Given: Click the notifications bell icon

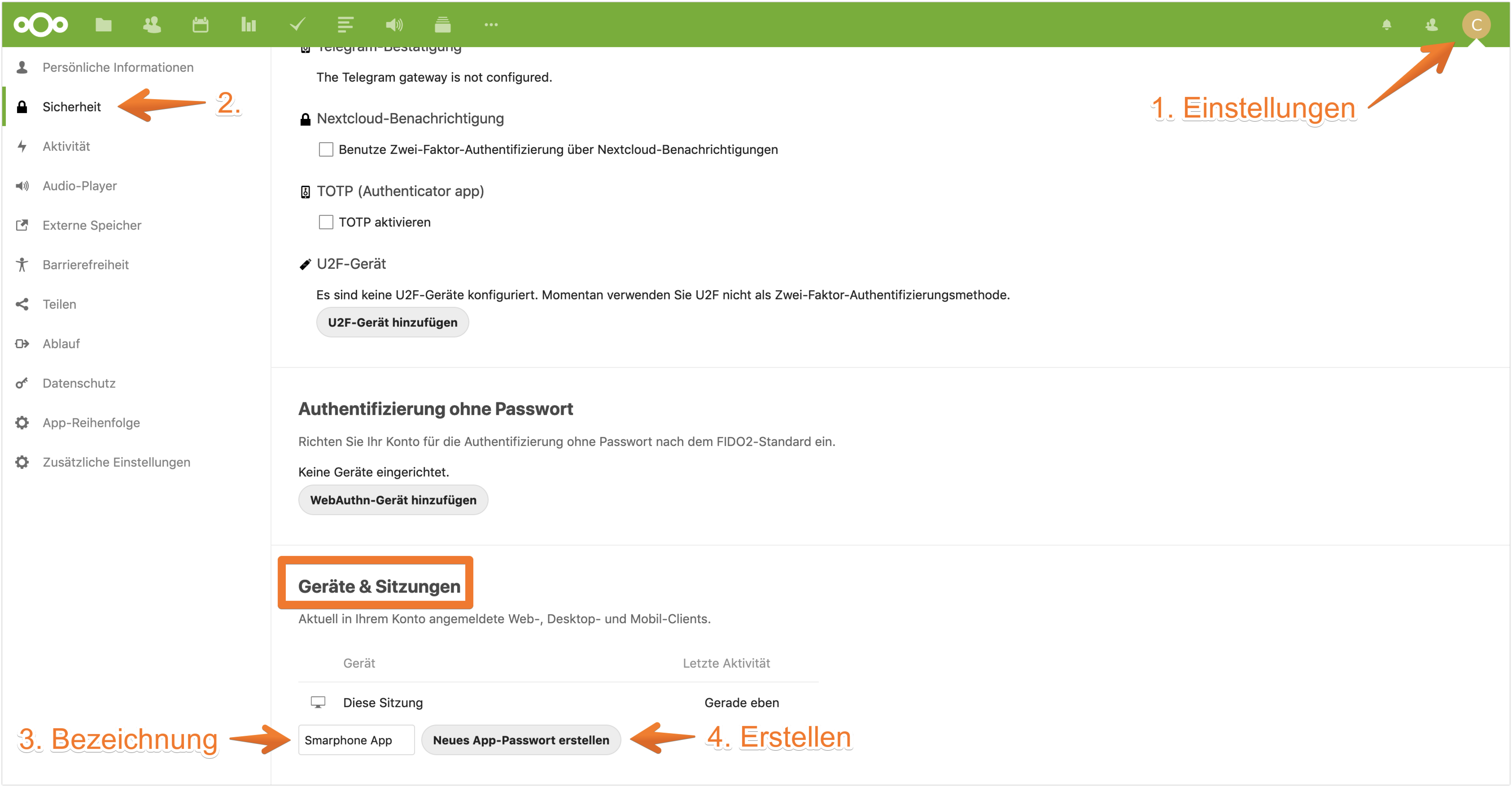Looking at the screenshot, I should (1386, 25).
